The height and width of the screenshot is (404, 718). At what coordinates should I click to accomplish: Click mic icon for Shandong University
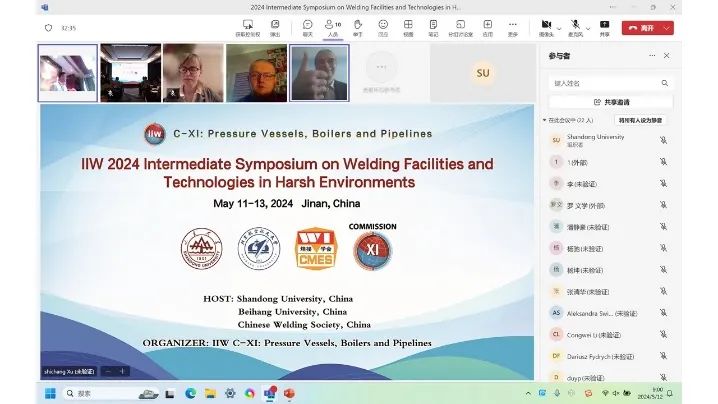click(x=663, y=140)
